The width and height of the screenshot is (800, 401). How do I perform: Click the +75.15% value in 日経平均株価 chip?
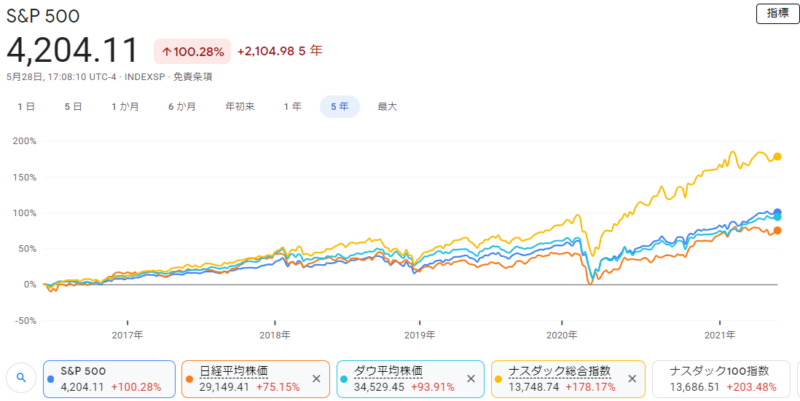[278, 387]
